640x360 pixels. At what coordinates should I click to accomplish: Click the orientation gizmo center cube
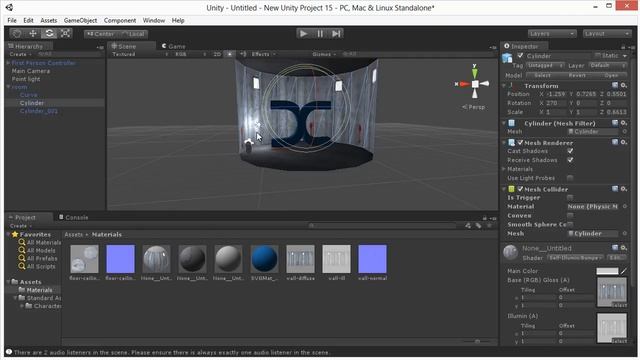tap(475, 84)
